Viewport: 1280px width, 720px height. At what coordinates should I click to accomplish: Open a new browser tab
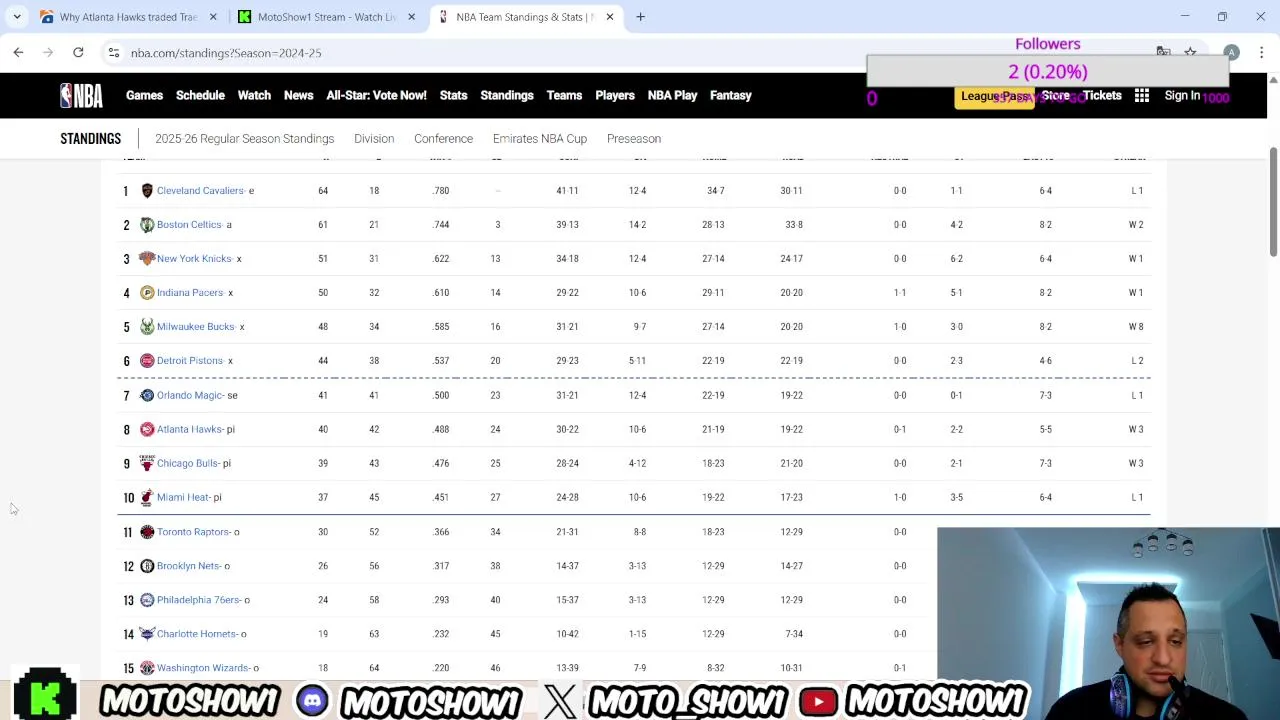(640, 16)
